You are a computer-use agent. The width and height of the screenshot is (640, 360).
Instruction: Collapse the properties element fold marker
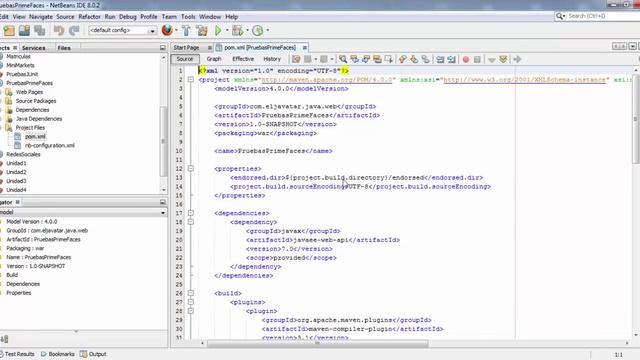pyautogui.click(x=191, y=169)
